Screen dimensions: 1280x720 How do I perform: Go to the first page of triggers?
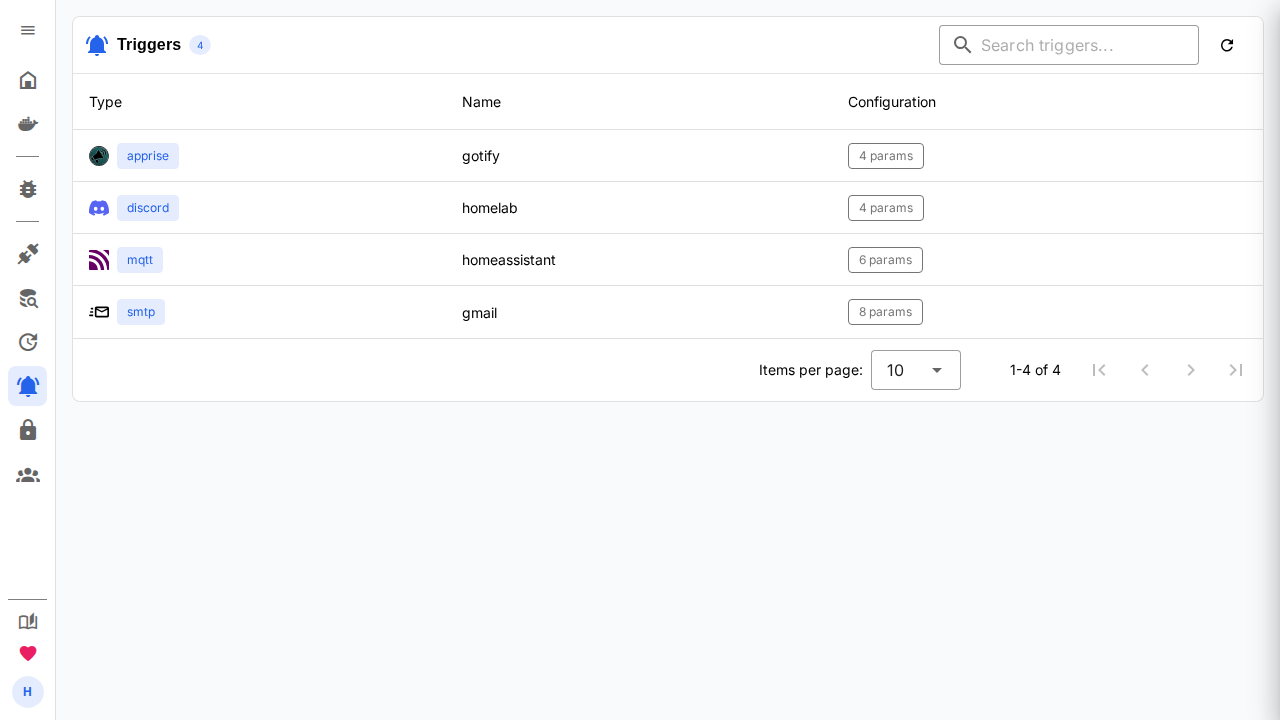[1099, 370]
